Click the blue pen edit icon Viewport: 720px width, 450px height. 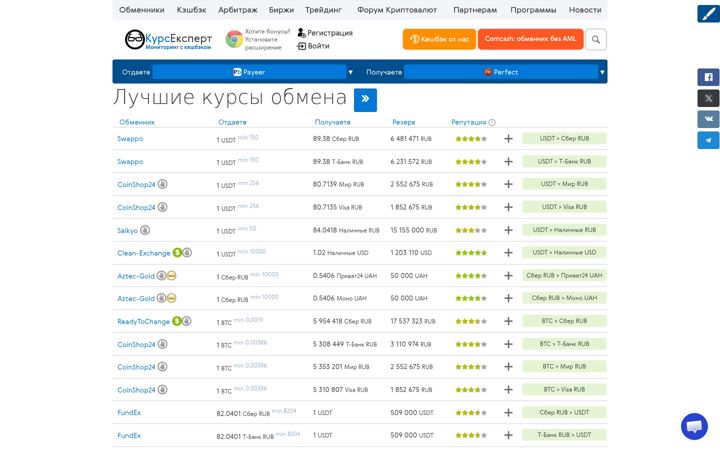pos(709,13)
